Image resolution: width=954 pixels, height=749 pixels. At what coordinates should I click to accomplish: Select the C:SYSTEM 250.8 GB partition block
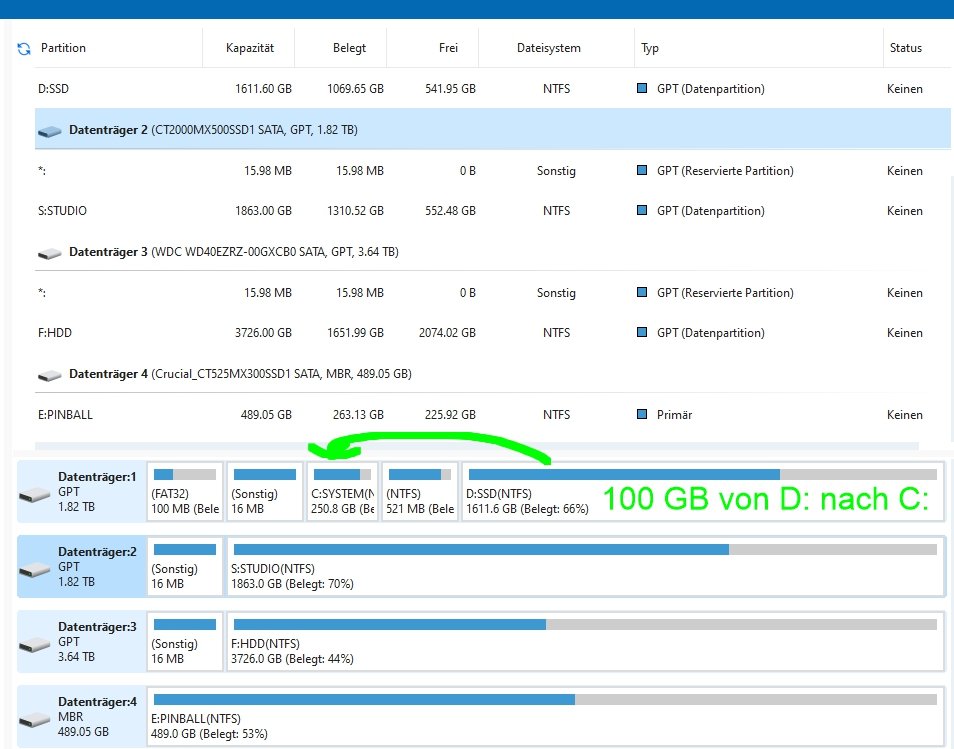343,492
